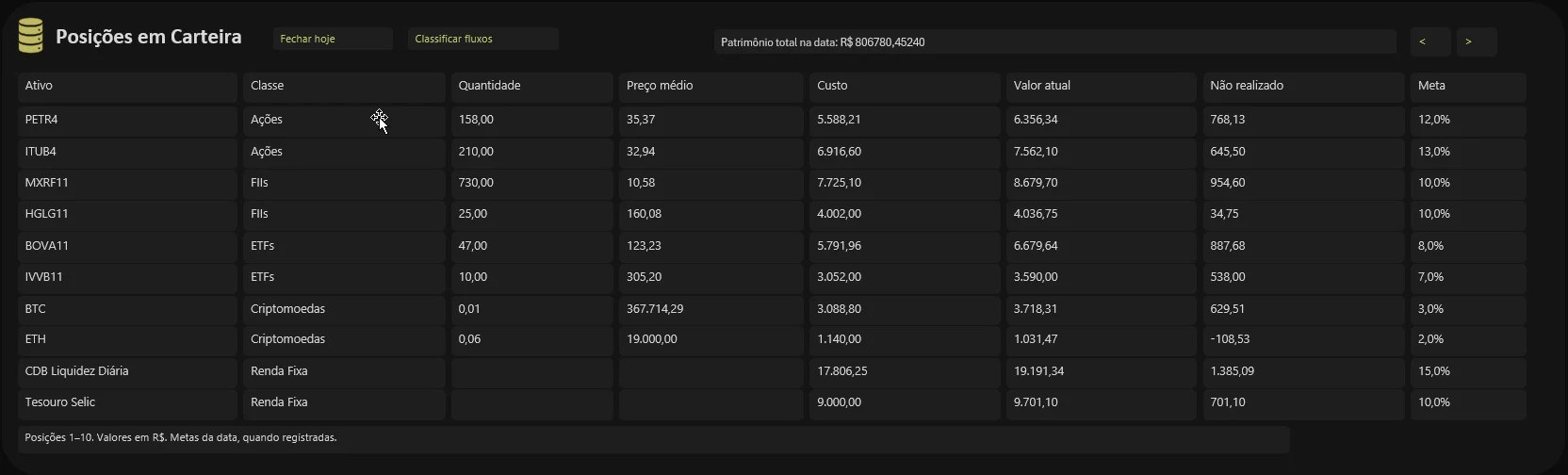Click BOVA11 quantity 47,00
The width and height of the screenshot is (1568, 475).
click(x=531, y=246)
